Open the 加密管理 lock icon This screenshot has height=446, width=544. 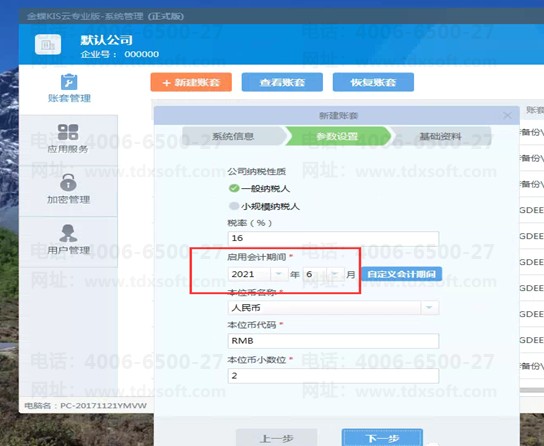tap(68, 182)
